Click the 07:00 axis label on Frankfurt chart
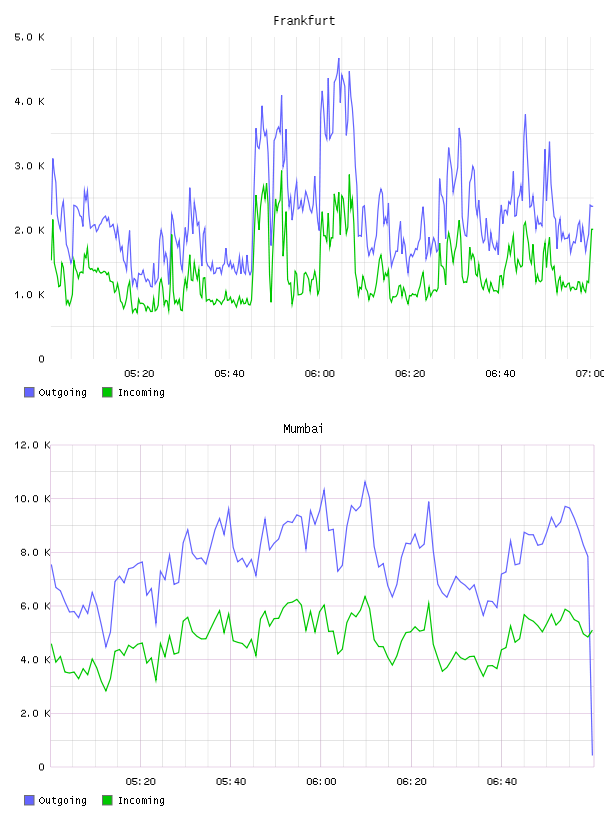Screen dimensions: 608x816 tap(590, 374)
